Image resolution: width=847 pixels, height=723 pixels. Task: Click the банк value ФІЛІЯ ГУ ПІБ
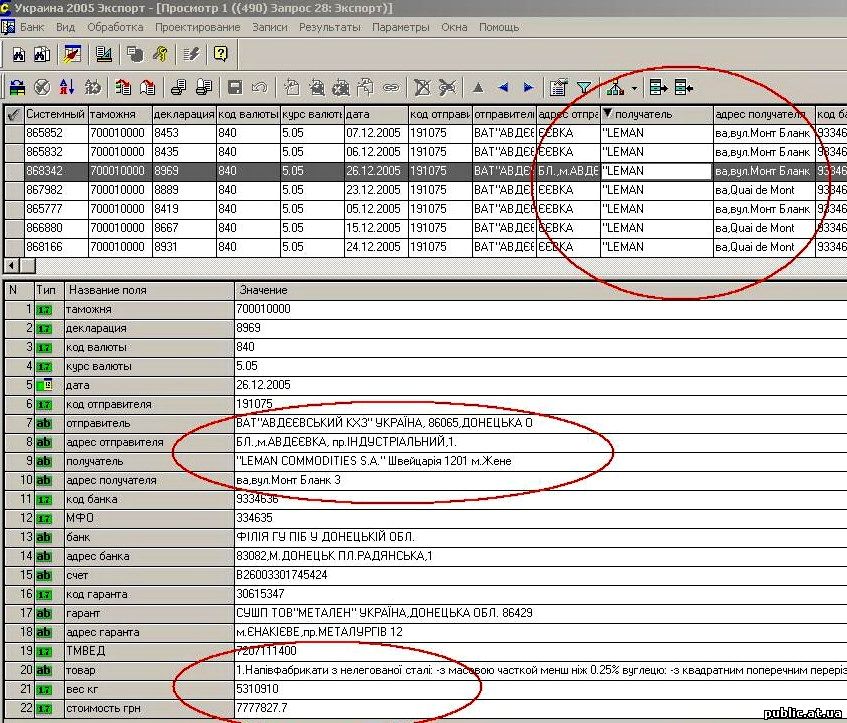540,537
